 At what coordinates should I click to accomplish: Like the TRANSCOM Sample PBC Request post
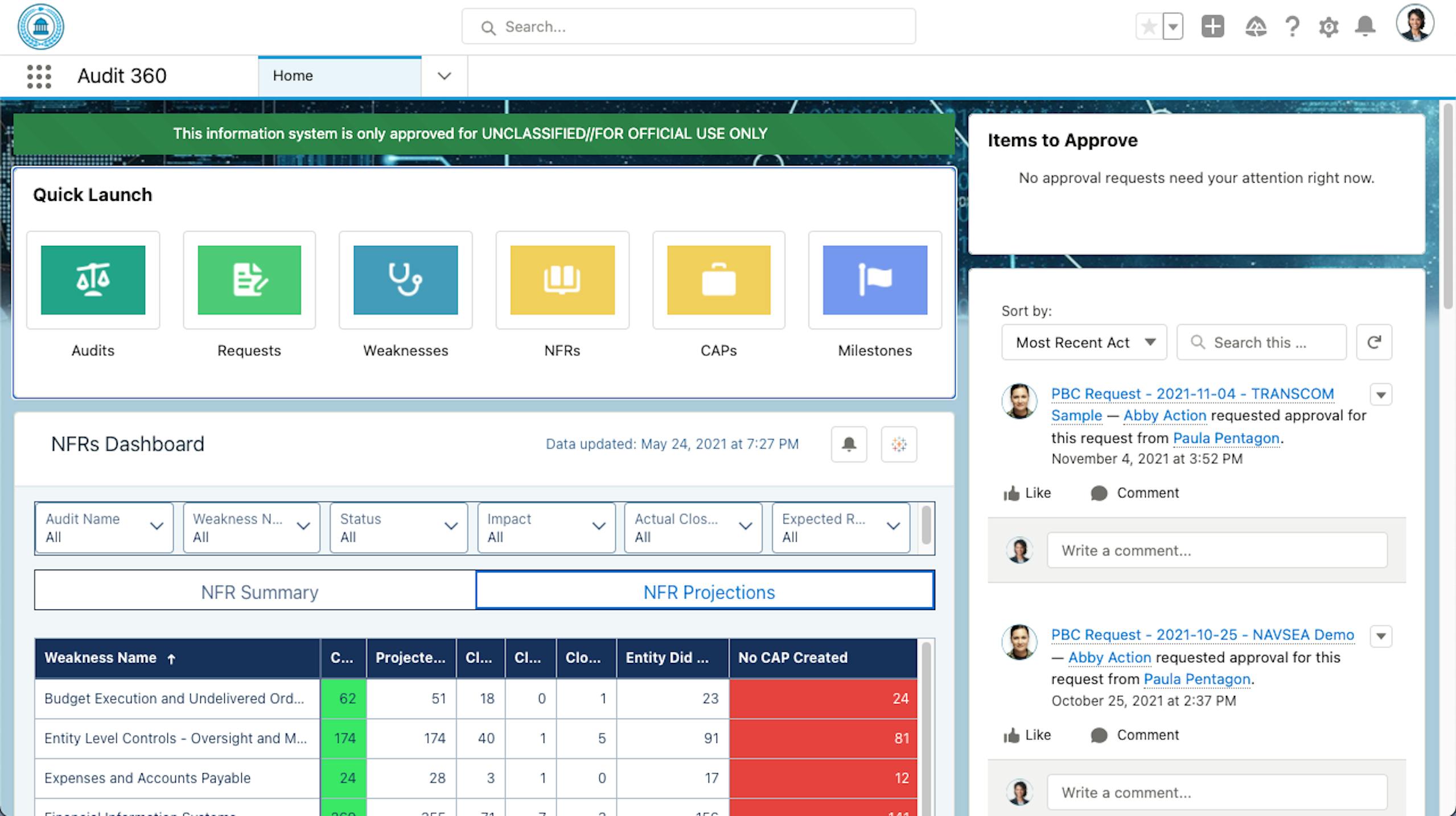click(1027, 493)
